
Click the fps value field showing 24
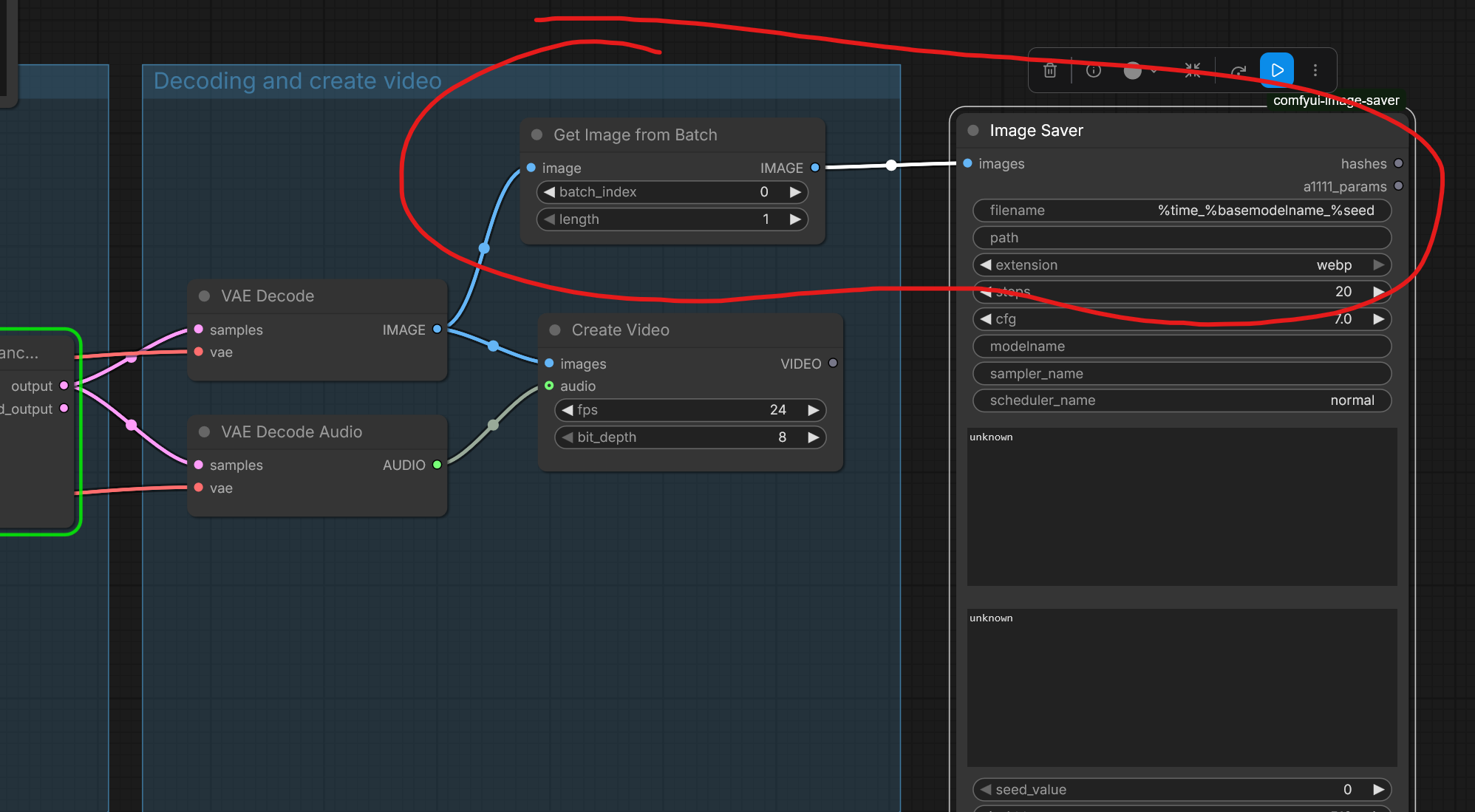pos(690,410)
